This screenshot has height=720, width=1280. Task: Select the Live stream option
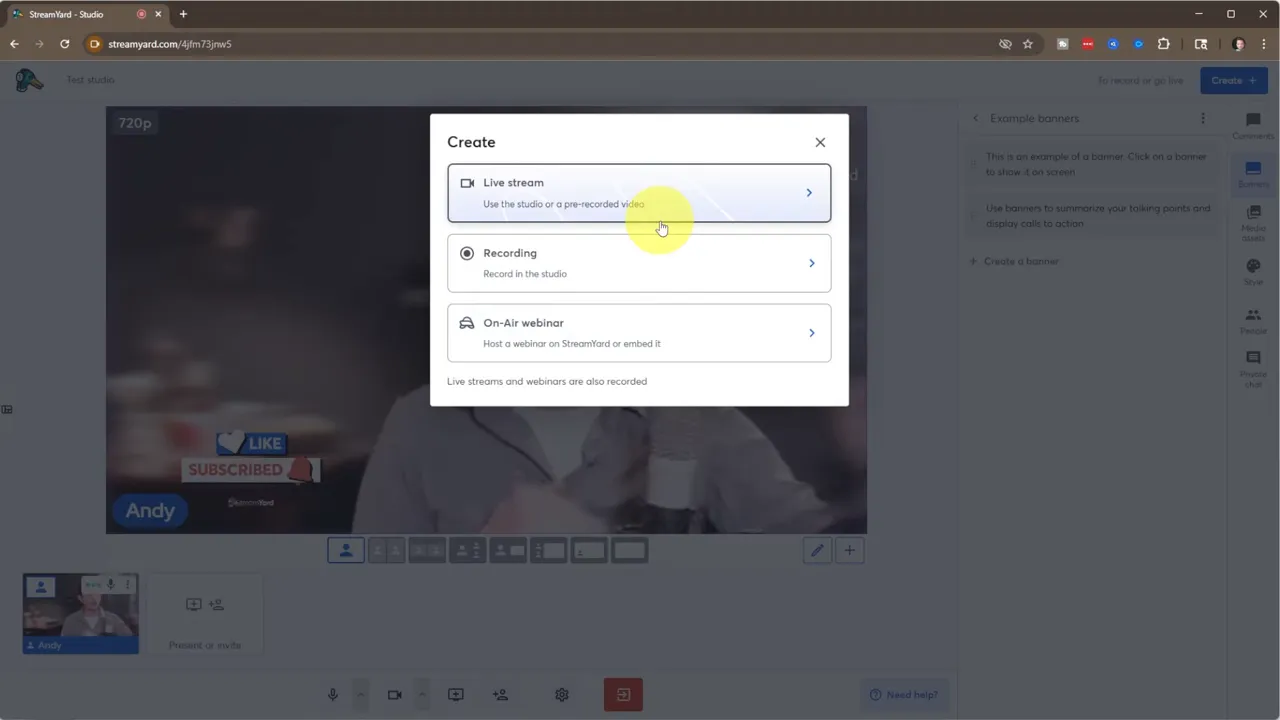click(x=639, y=192)
